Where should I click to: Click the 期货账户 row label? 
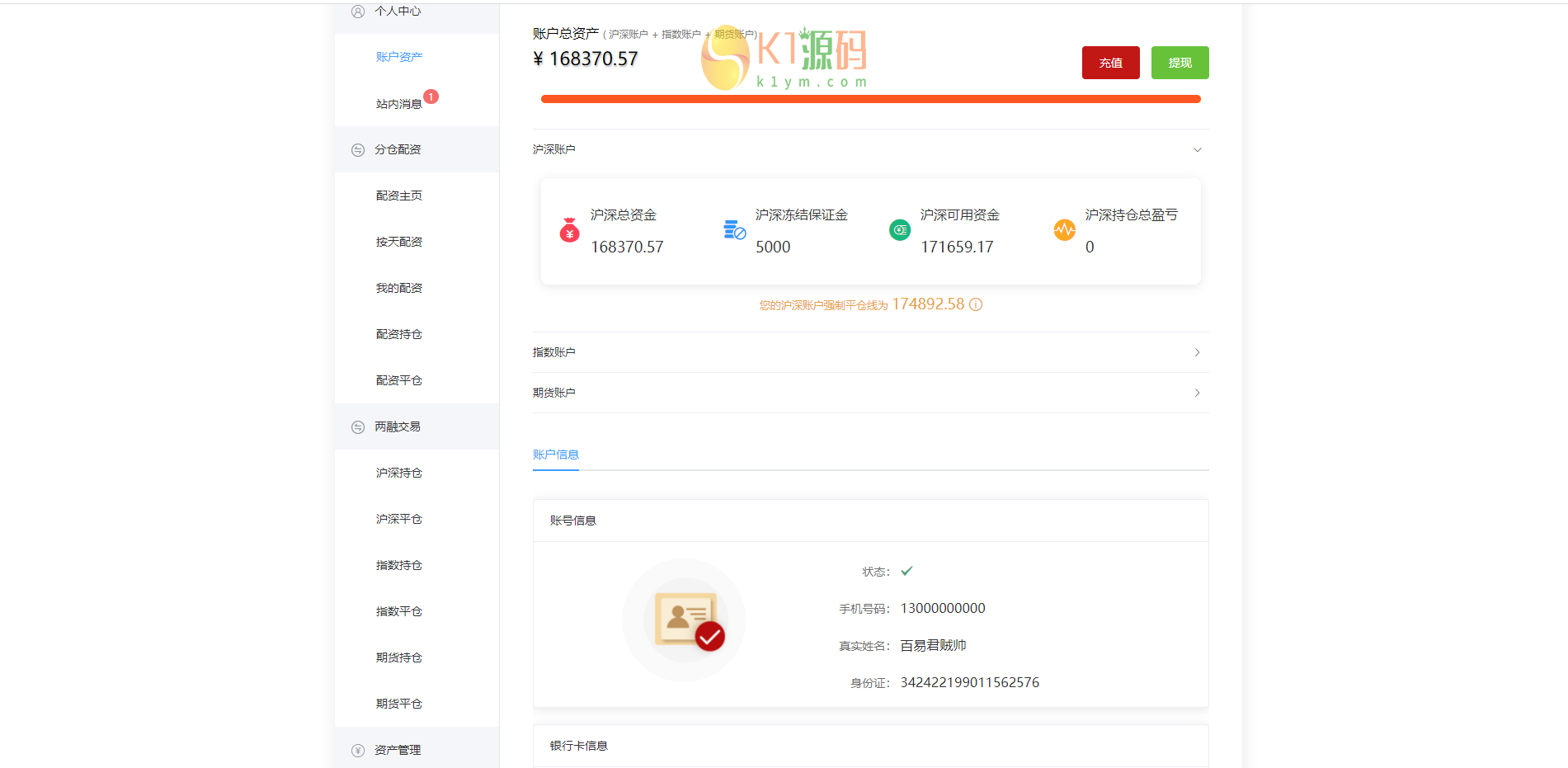[x=554, y=393]
